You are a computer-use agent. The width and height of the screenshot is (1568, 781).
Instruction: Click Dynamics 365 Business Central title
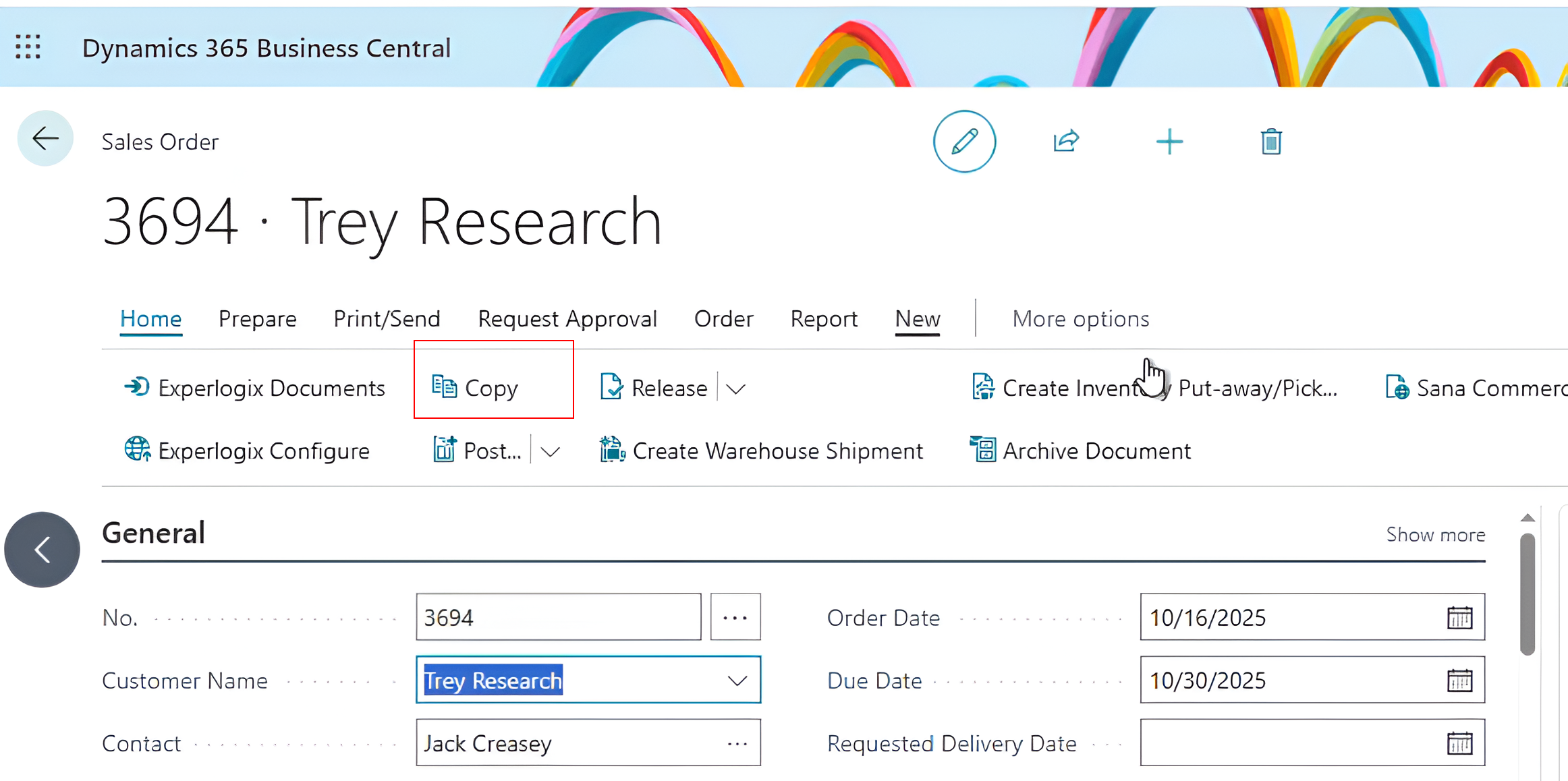(x=267, y=48)
